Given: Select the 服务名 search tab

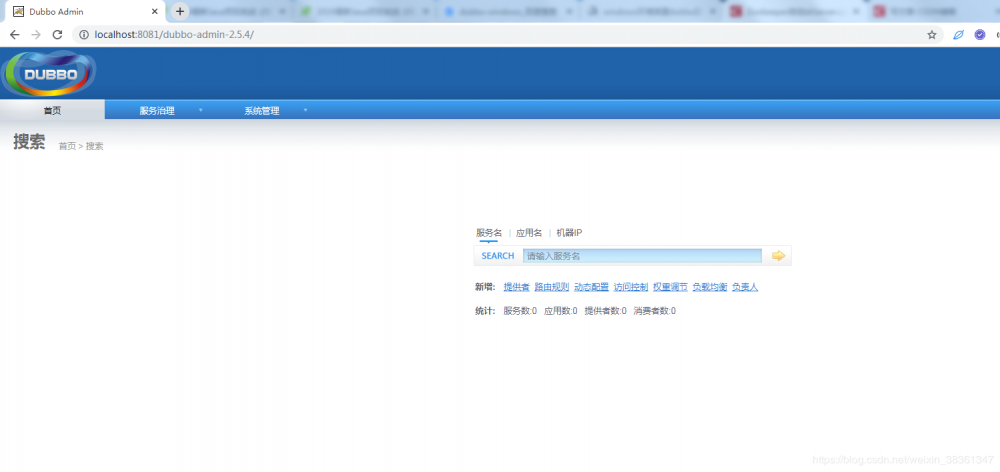Looking at the screenshot, I should pyautogui.click(x=489, y=233).
